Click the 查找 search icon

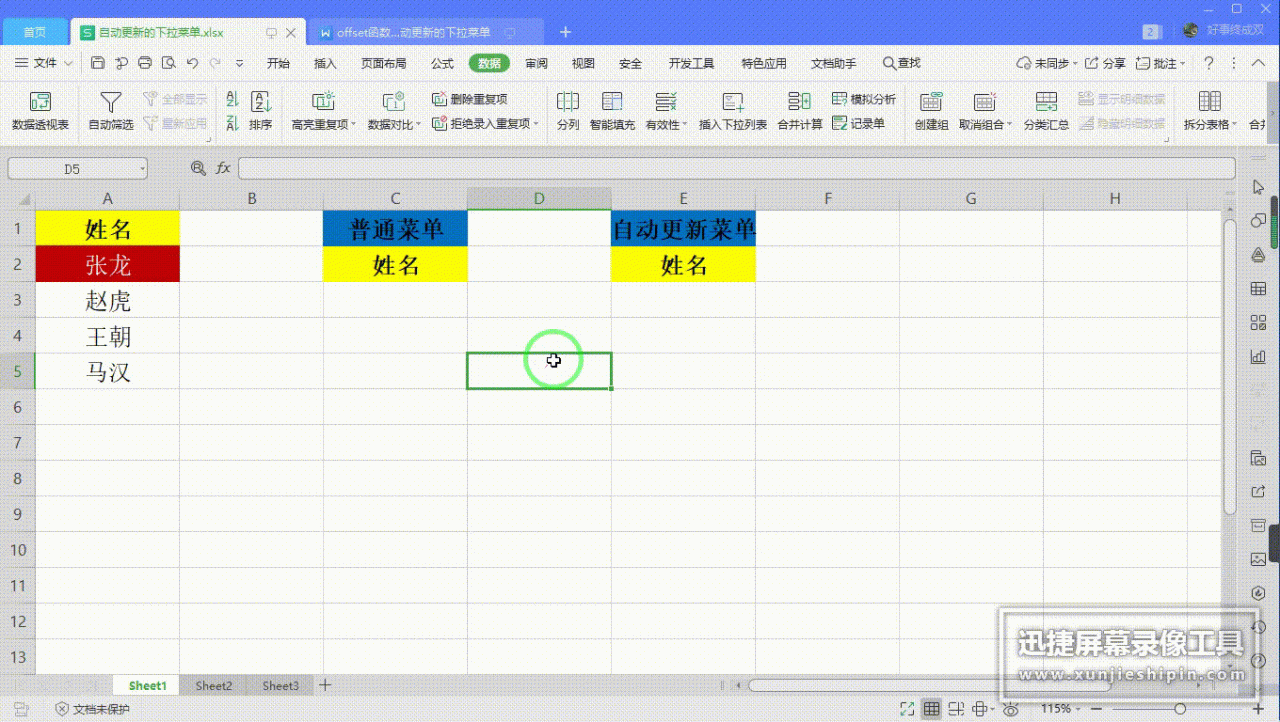point(901,63)
